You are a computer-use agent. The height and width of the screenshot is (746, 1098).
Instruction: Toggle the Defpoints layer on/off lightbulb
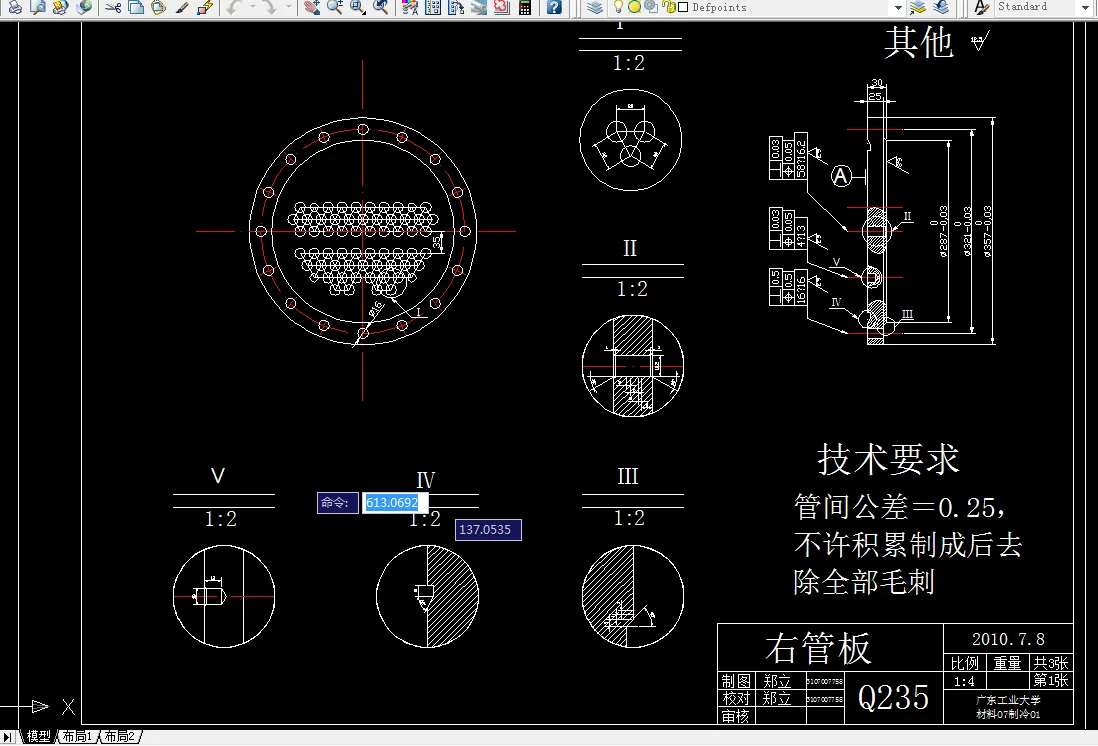[618, 7]
